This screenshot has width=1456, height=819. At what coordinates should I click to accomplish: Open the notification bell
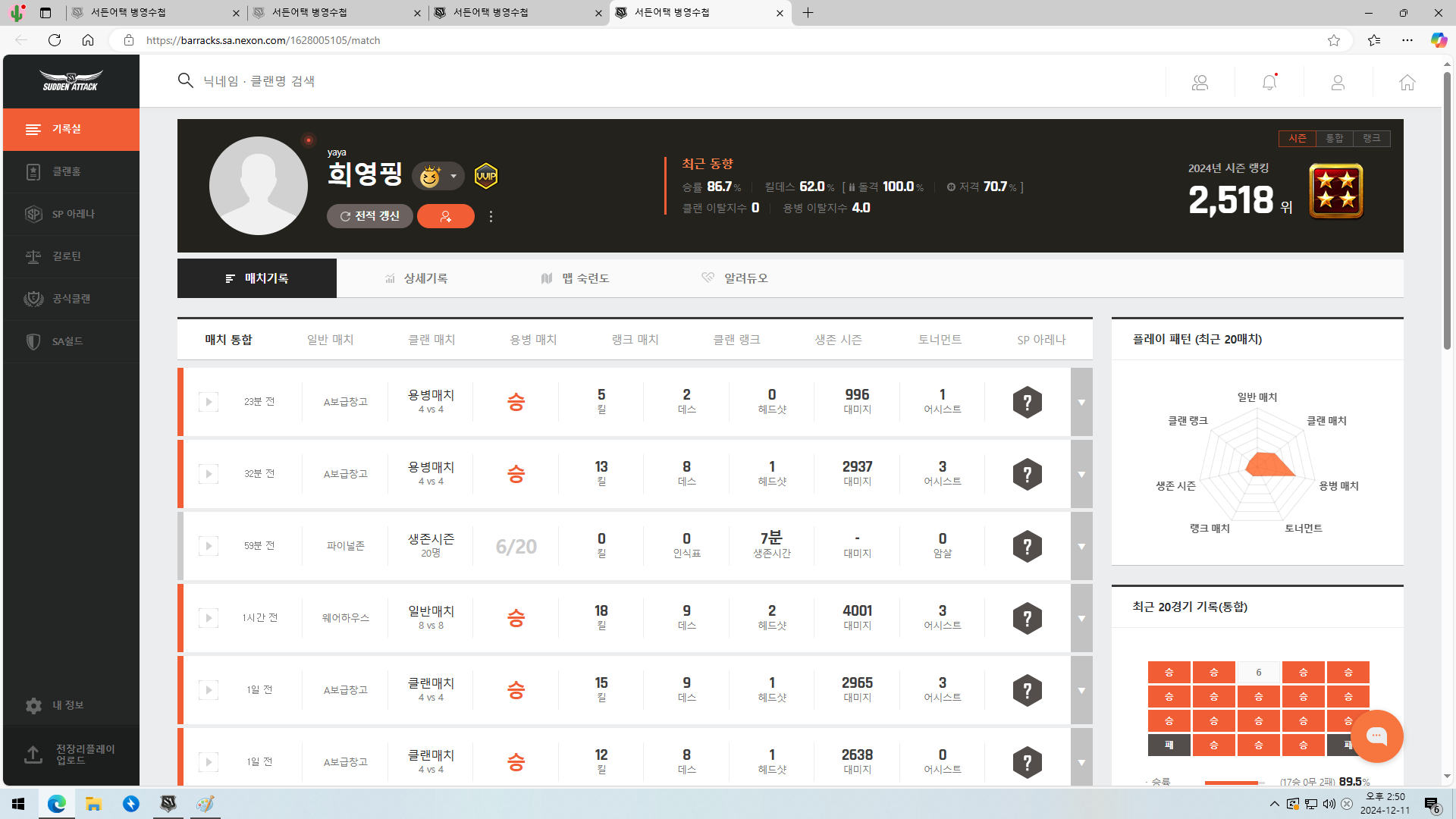(x=1269, y=82)
